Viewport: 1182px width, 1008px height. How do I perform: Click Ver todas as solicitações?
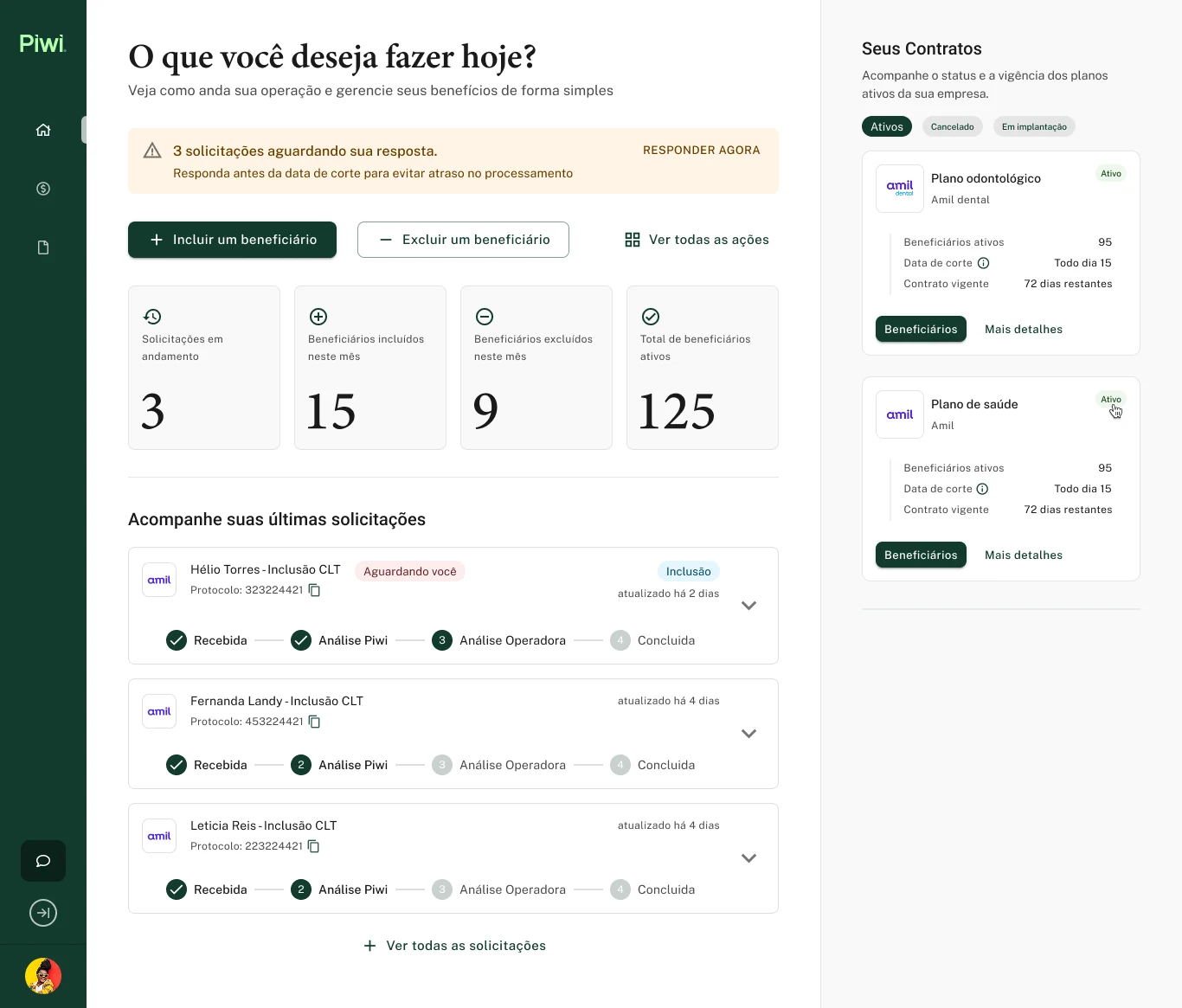(455, 946)
